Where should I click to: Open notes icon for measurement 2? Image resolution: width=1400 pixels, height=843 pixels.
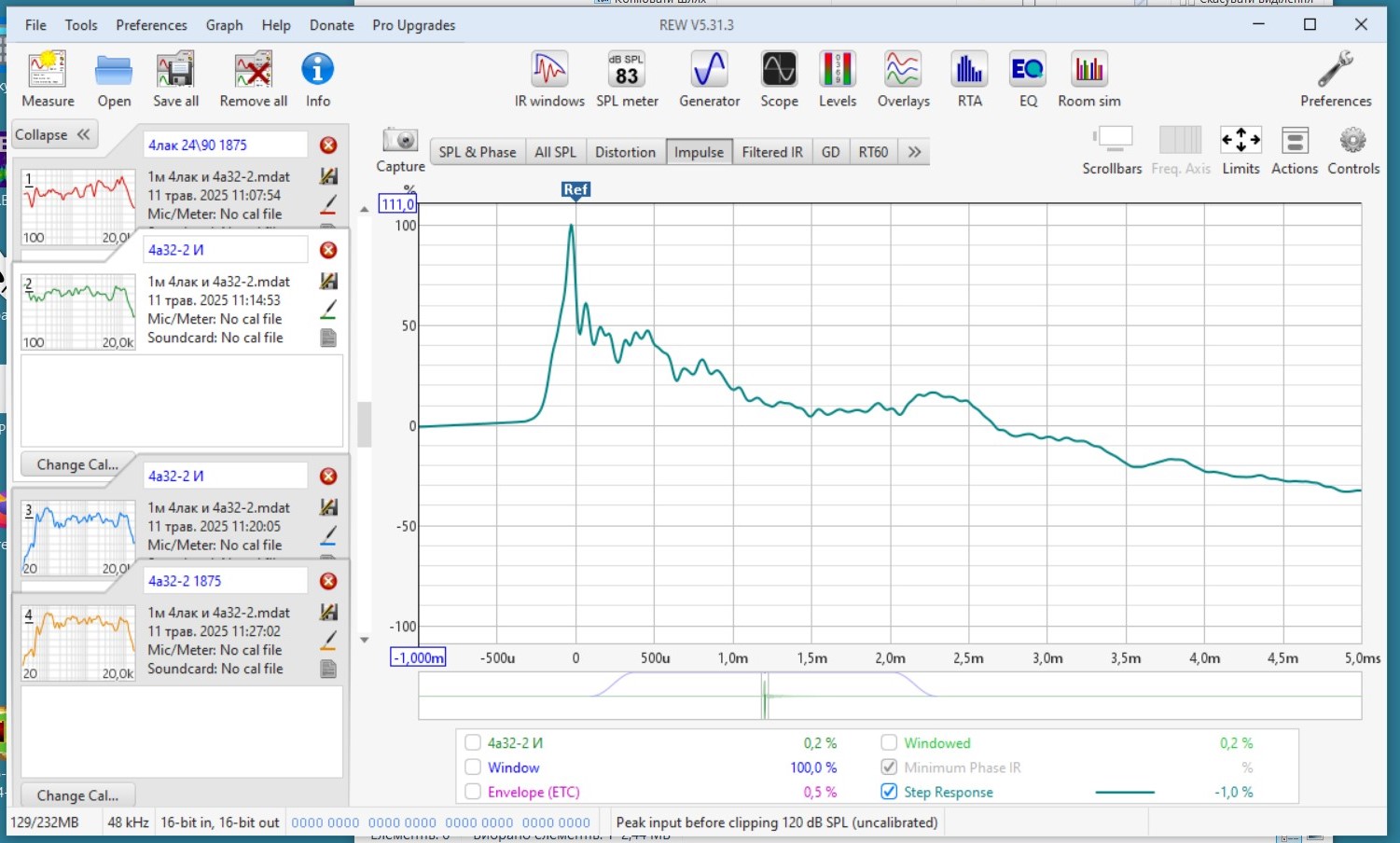[x=328, y=338]
